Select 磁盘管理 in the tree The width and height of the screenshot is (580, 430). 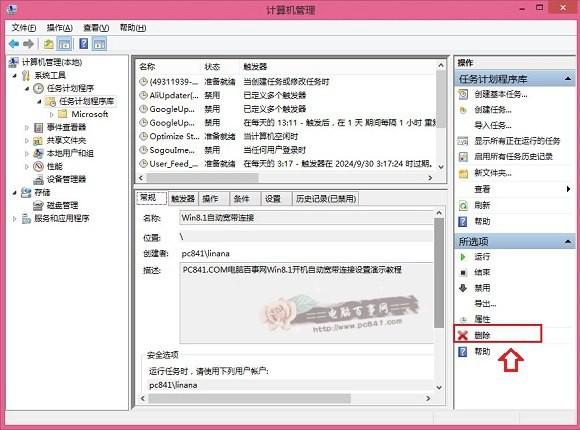pyautogui.click(x=62, y=205)
